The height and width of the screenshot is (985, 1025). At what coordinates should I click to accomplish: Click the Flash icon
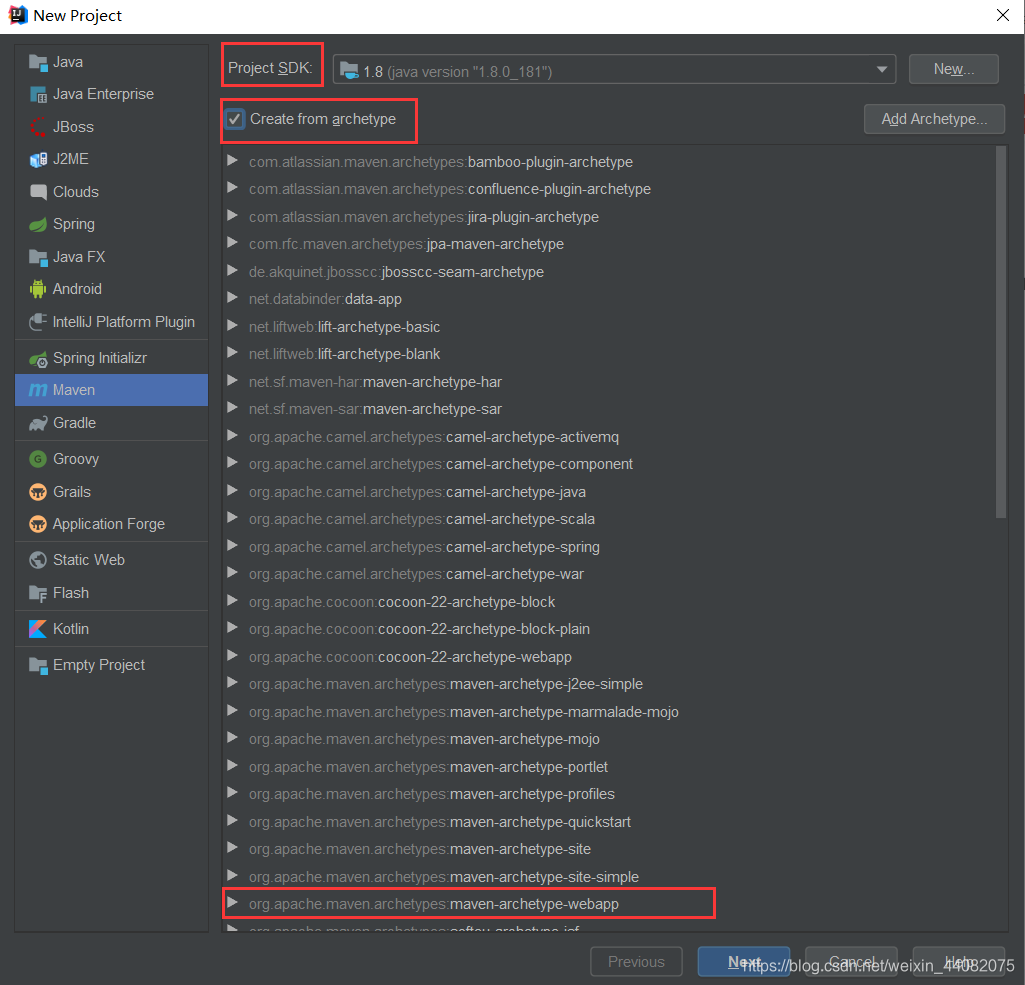38,593
